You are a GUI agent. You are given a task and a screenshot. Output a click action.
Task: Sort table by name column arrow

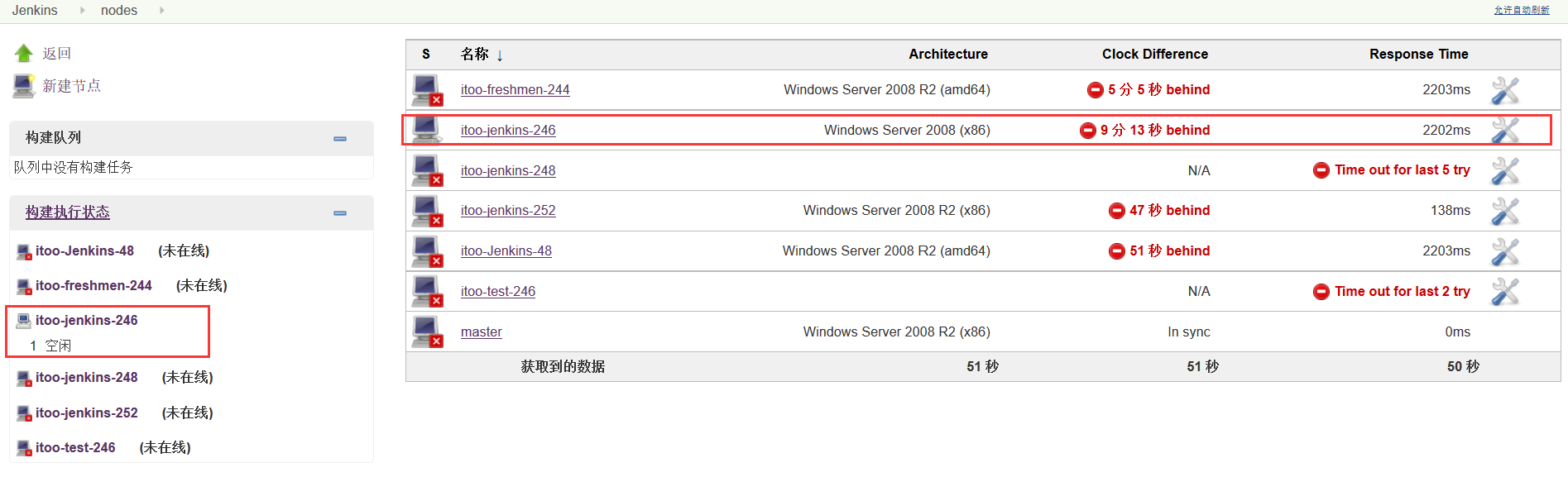(x=499, y=55)
